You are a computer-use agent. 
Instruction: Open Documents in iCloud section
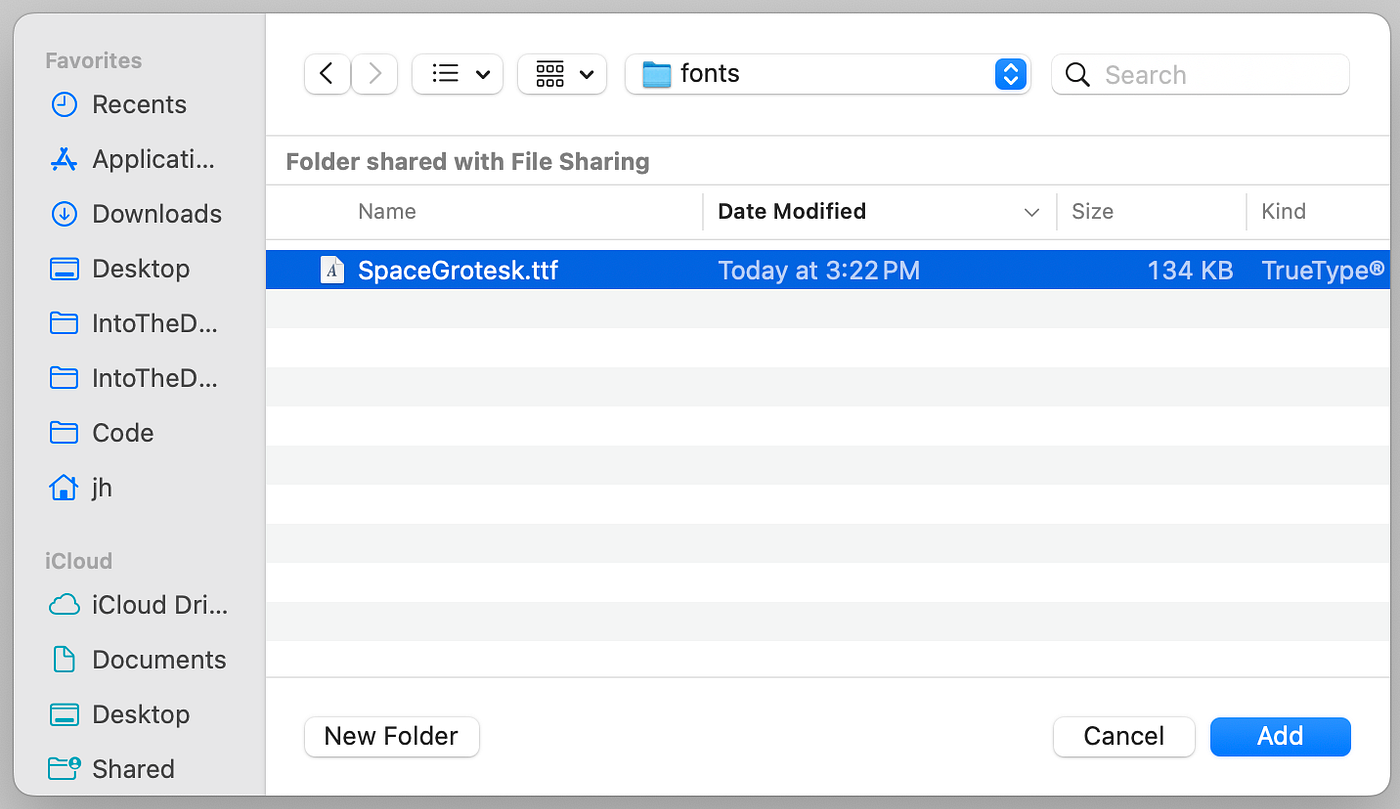158,660
